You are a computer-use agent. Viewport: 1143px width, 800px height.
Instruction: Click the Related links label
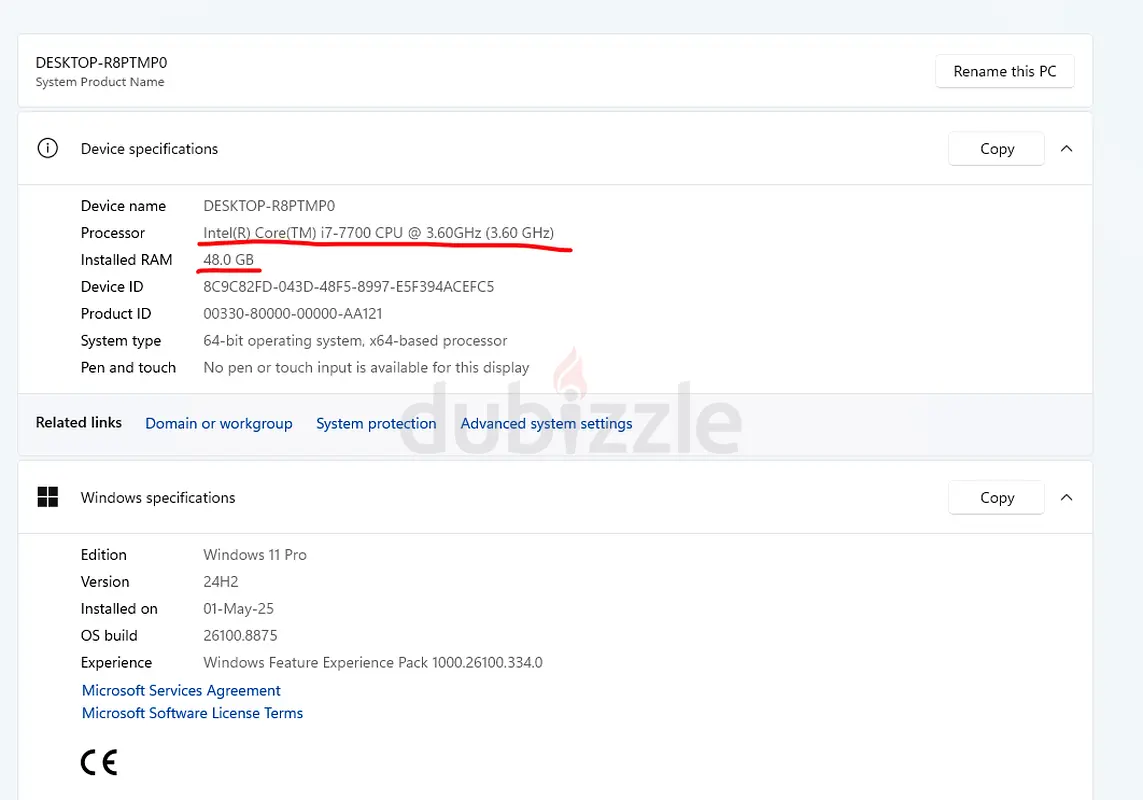tap(79, 422)
